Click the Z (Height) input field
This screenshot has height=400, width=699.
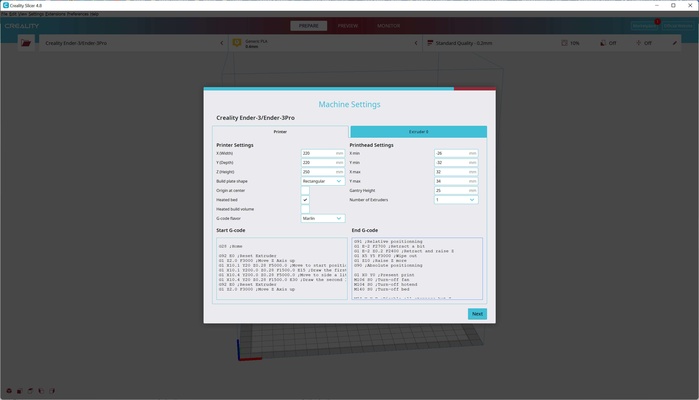[x=323, y=172]
